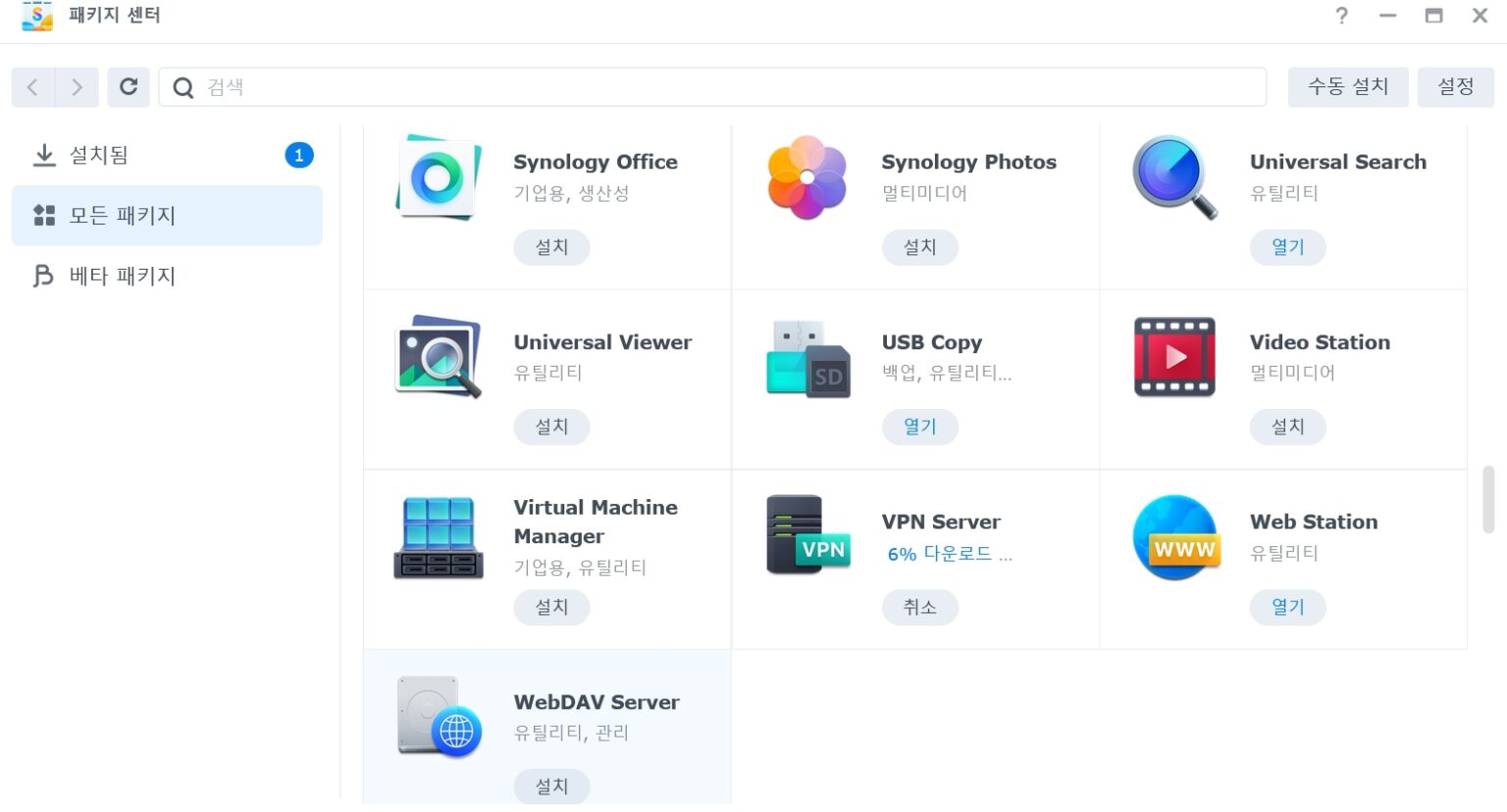Click the update count badge showing 1
The height and width of the screenshot is (812, 1507).
click(x=299, y=155)
